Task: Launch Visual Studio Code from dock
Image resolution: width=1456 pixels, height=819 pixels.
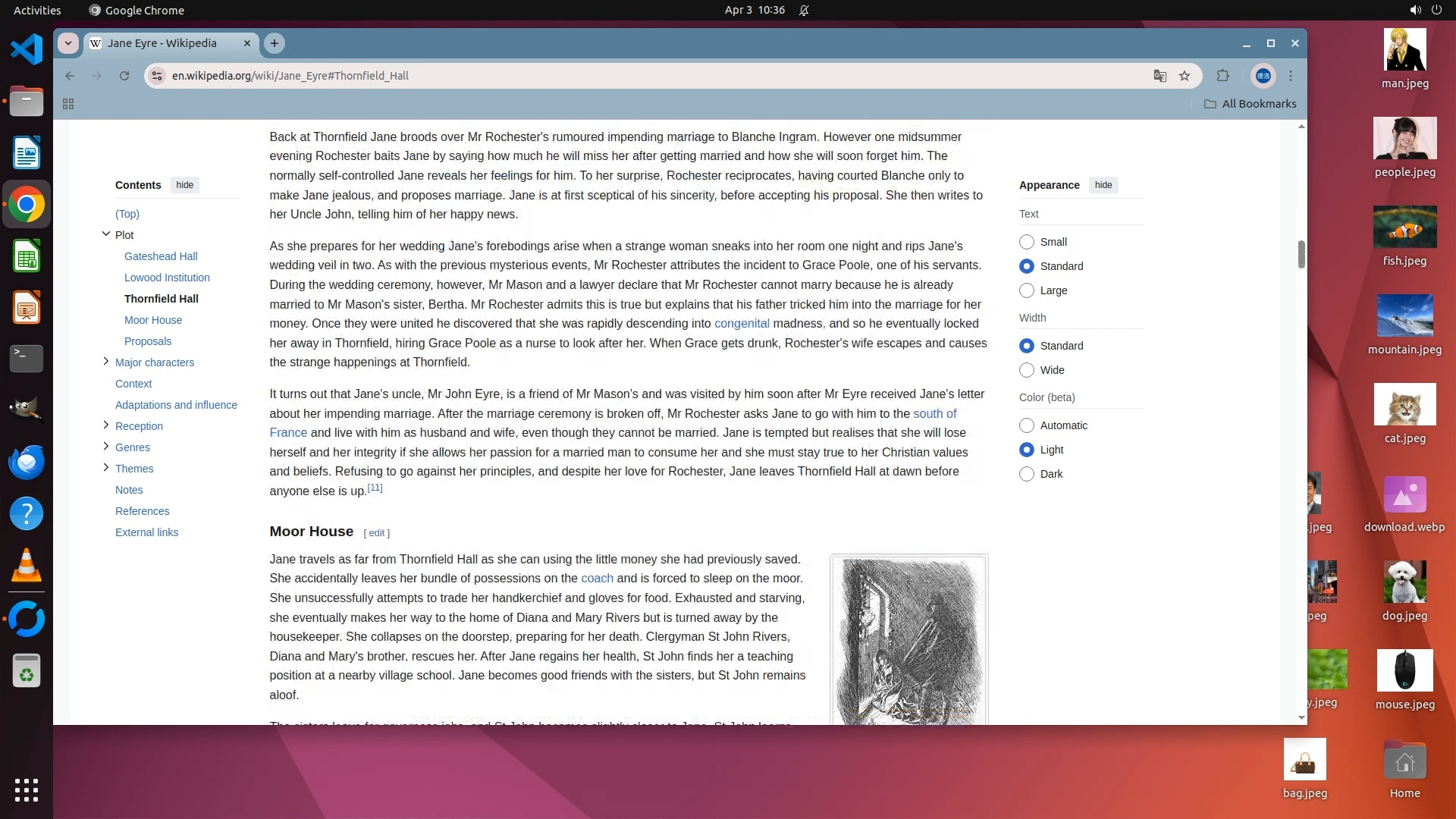Action: click(x=27, y=50)
